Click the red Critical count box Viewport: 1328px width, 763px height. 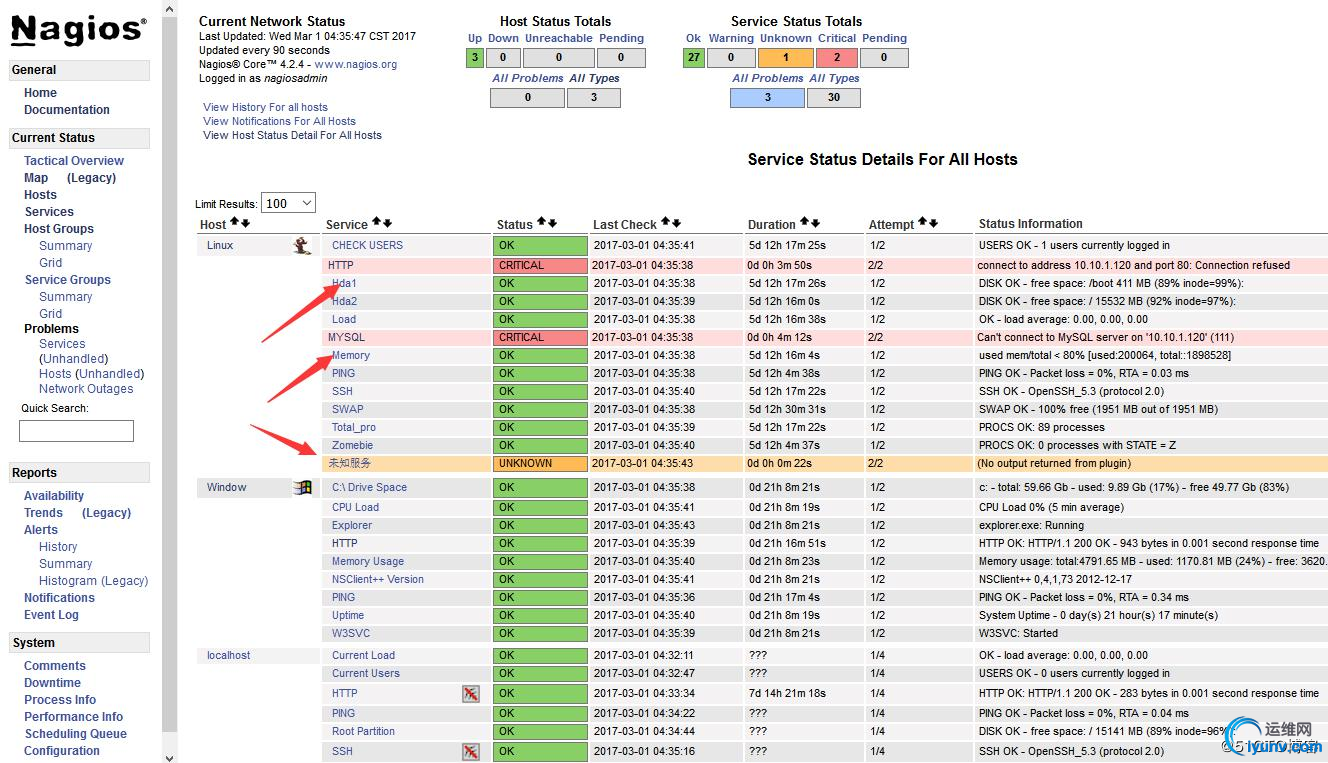[837, 58]
